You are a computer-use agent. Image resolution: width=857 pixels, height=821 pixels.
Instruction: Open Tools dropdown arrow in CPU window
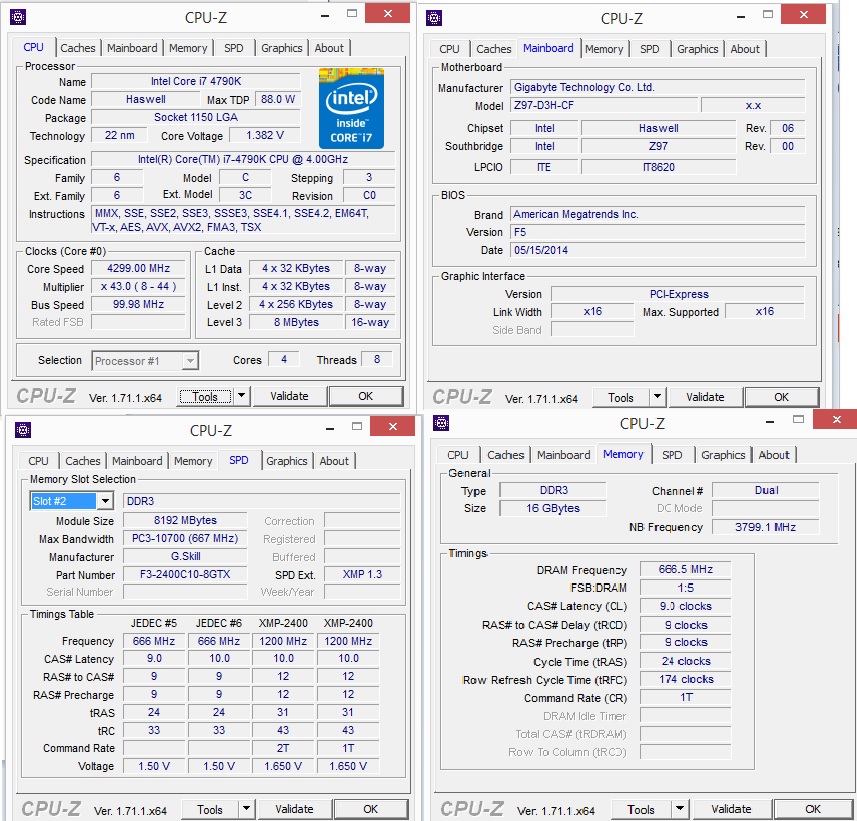click(x=242, y=396)
